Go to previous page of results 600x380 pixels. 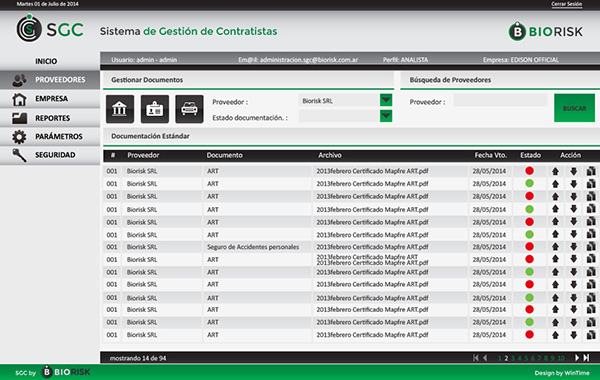point(485,358)
